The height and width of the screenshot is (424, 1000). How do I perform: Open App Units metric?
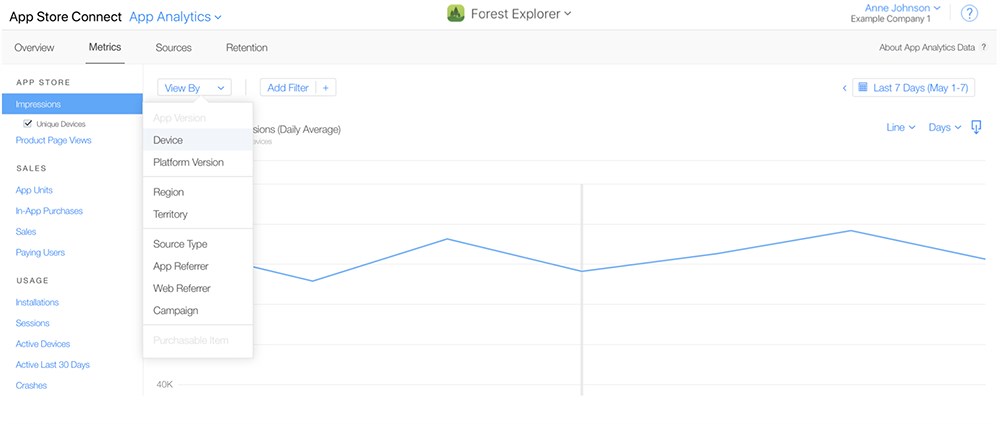coord(34,190)
